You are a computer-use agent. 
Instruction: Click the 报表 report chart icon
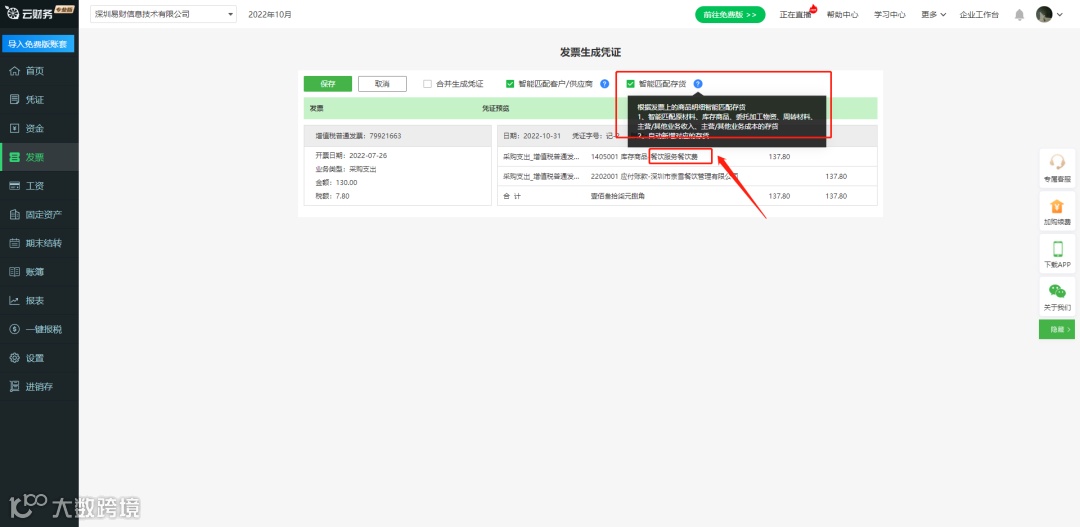tap(14, 300)
